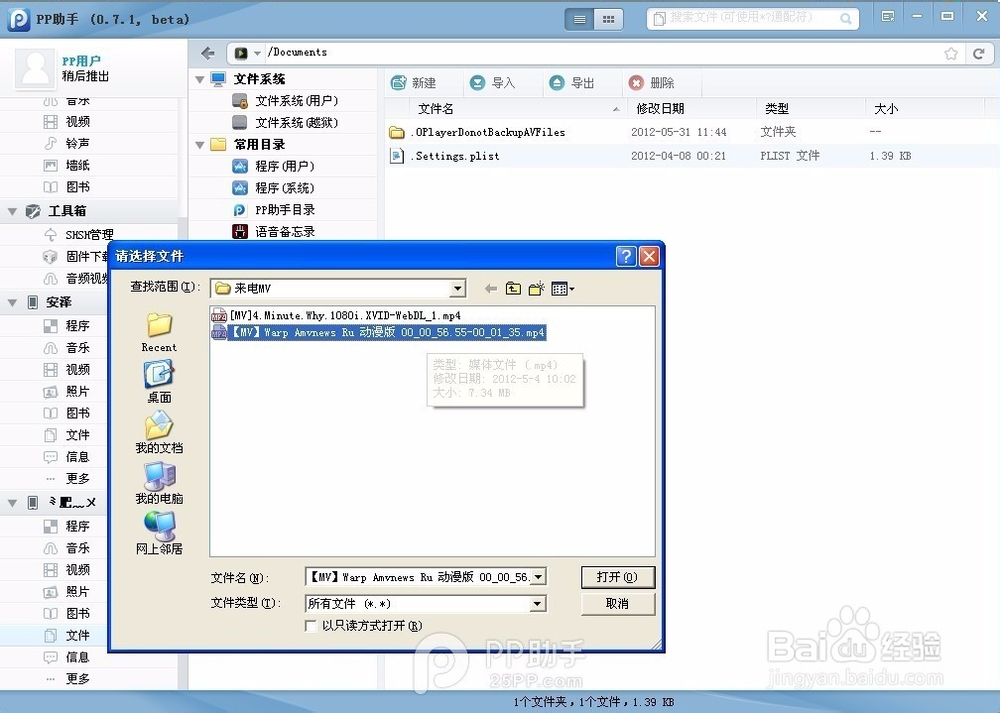Collapse the 常用目录 tree section
Viewport: 1000px width, 713px height.
coord(199,144)
